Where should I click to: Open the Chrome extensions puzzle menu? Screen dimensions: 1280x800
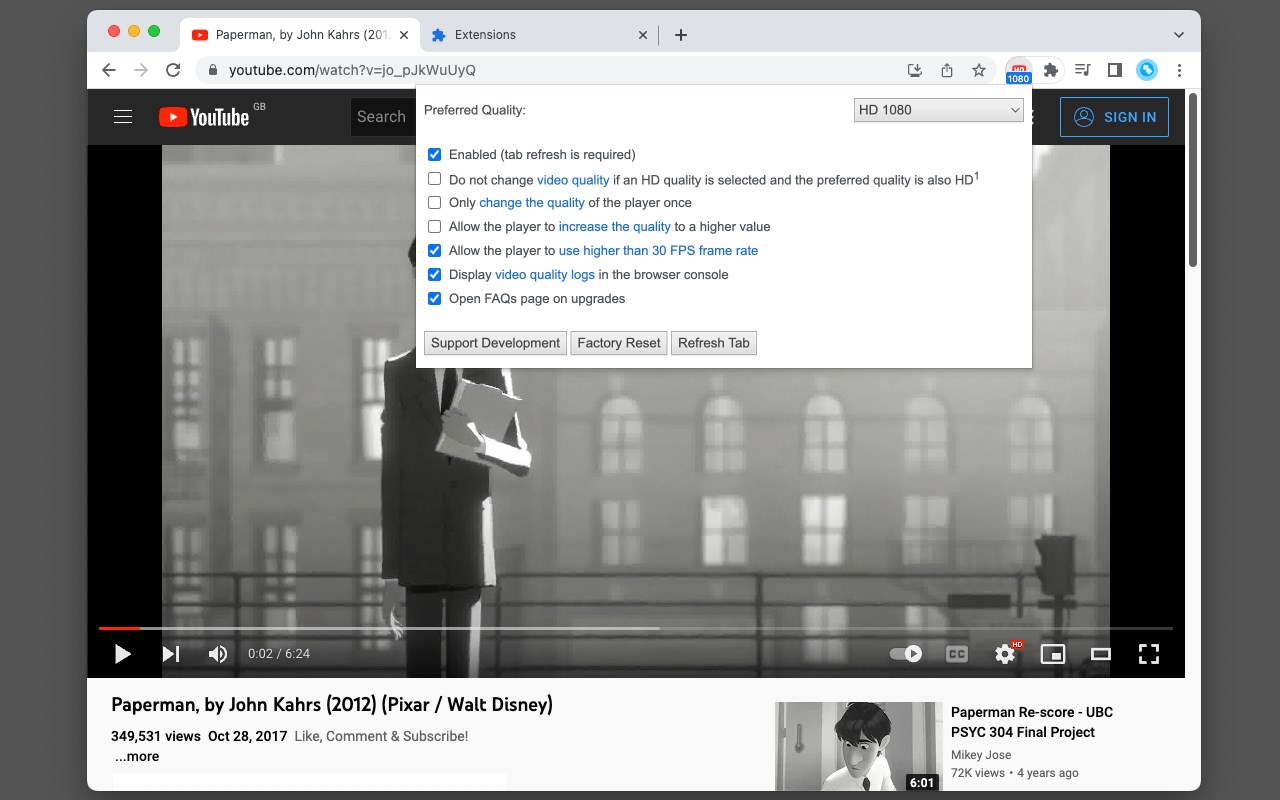(1050, 70)
